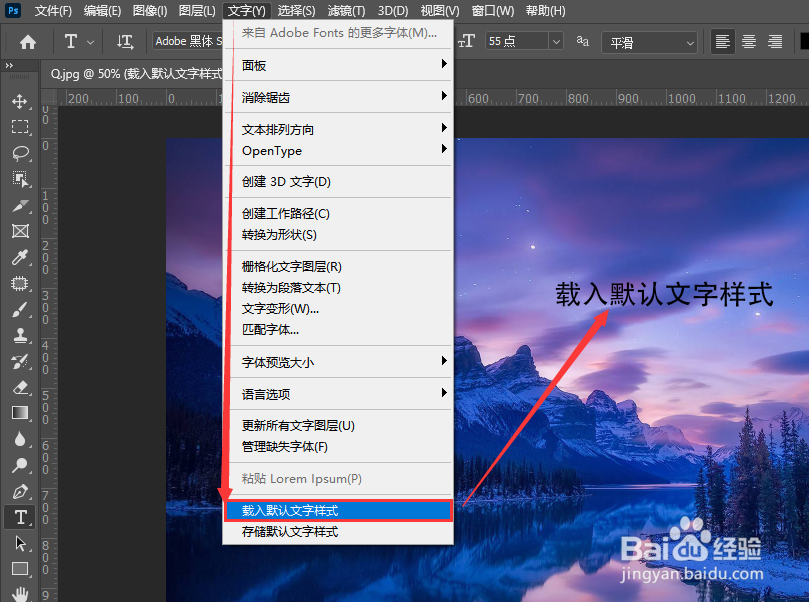Open the anti-aliasing dropdown showing 平滑

point(691,42)
